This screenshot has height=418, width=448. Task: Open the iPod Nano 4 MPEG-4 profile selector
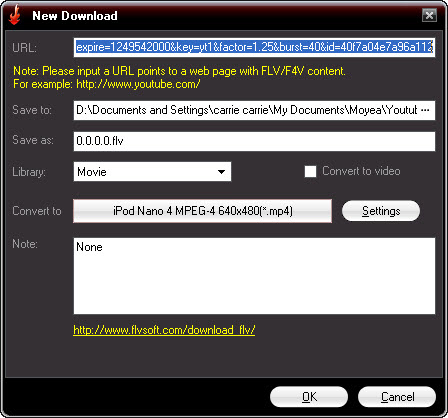pos(203,211)
